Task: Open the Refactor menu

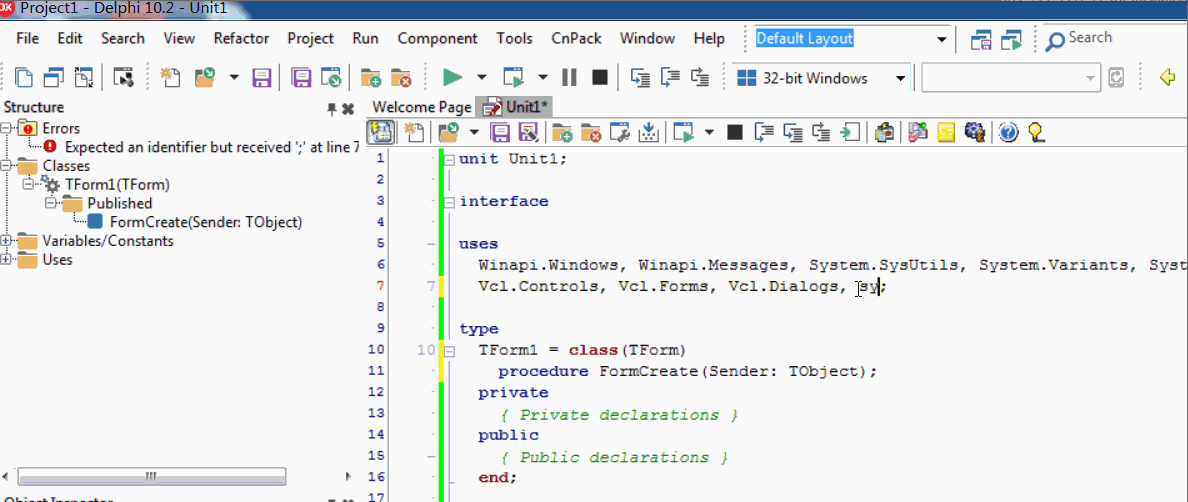Action: tap(241, 39)
